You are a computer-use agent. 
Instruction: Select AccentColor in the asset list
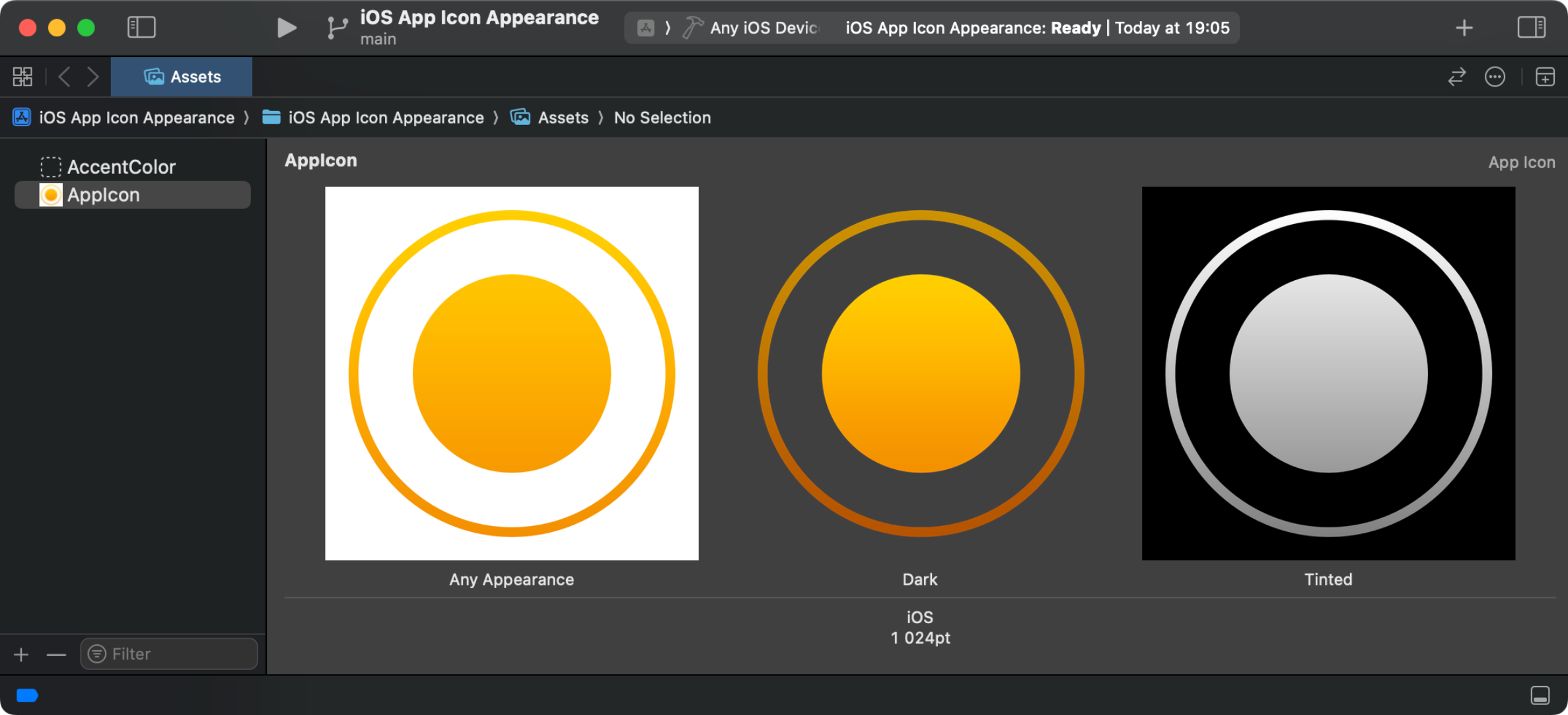pos(122,167)
